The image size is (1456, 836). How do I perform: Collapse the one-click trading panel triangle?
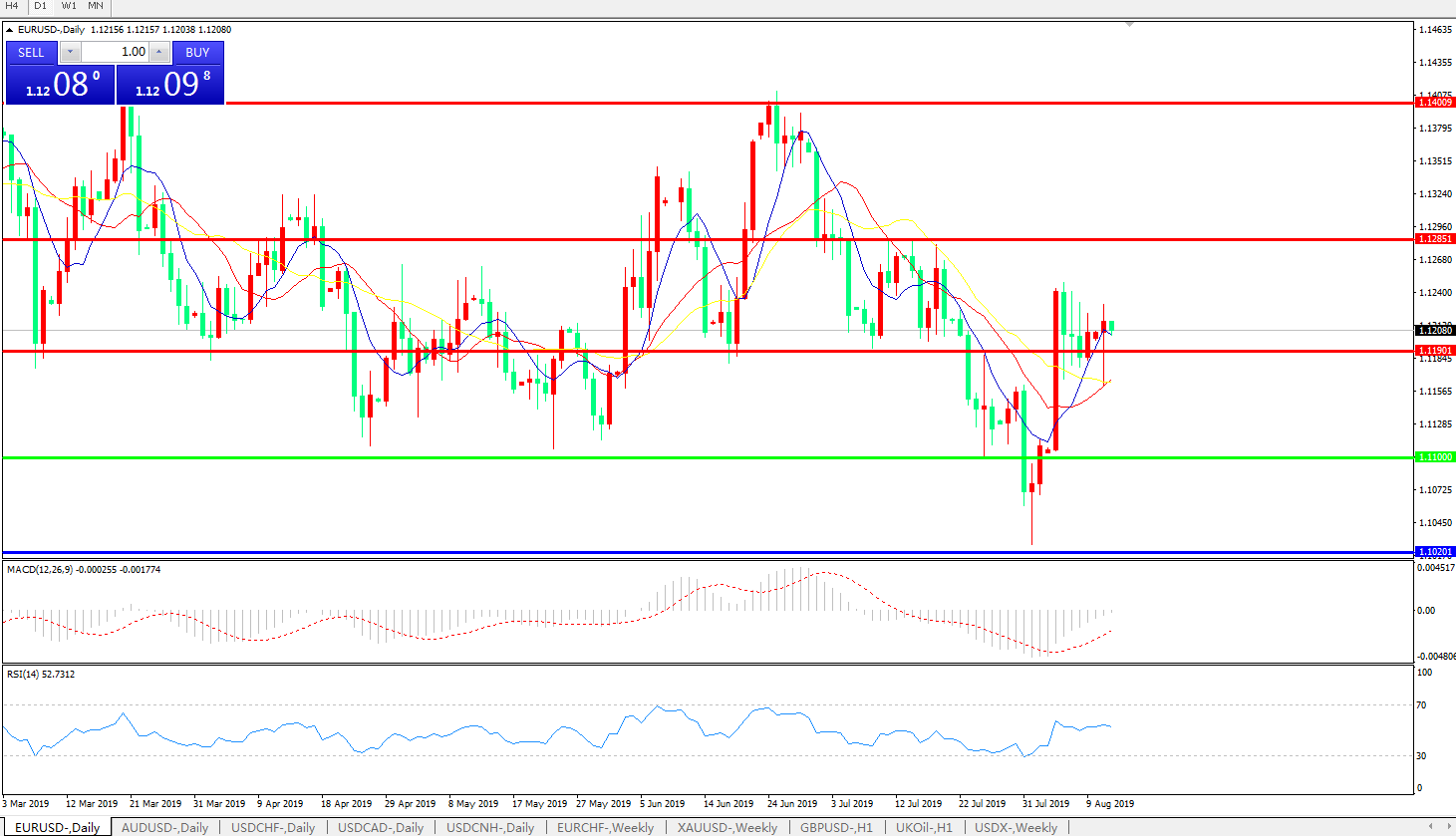[x=9, y=30]
